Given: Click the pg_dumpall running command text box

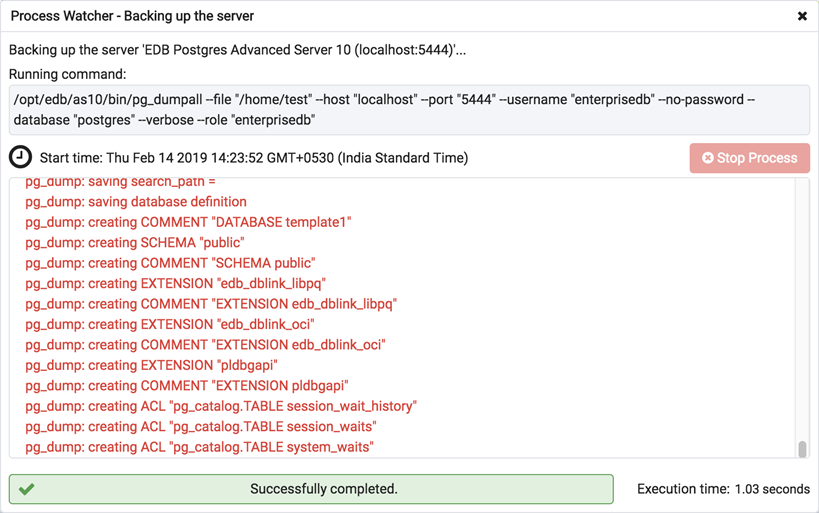Looking at the screenshot, I should tap(409, 110).
